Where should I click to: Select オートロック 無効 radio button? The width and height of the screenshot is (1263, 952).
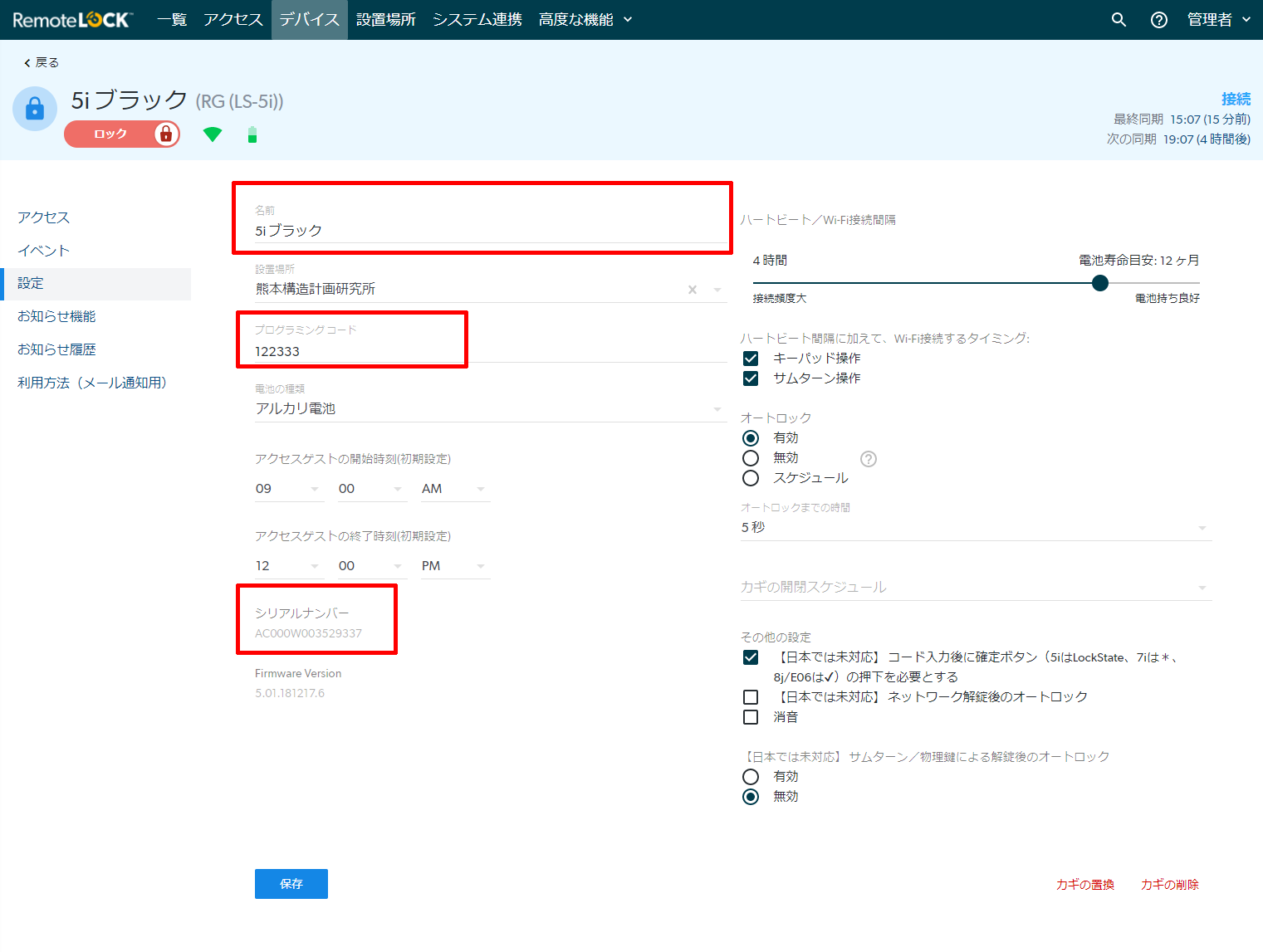751,458
